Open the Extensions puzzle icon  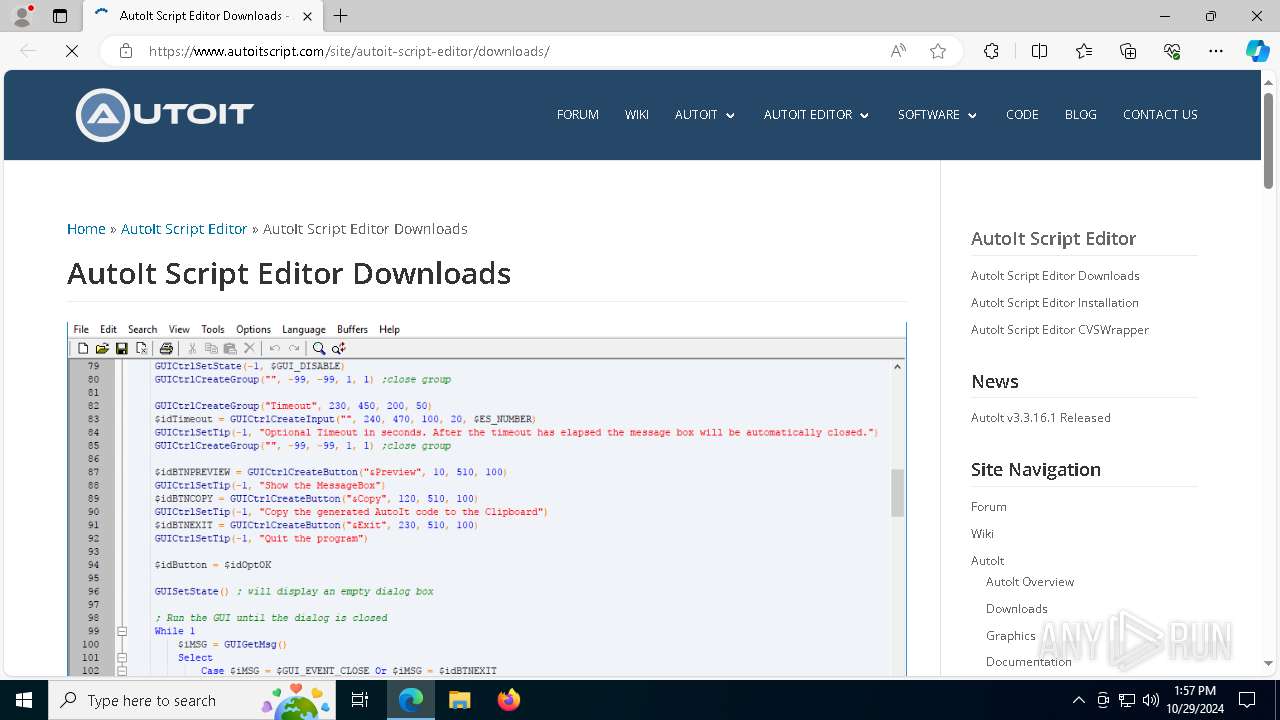click(991, 51)
